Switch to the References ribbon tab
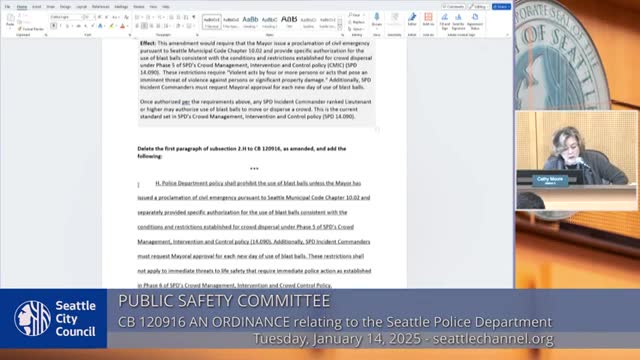This screenshot has height=360, width=640. [100, 7]
